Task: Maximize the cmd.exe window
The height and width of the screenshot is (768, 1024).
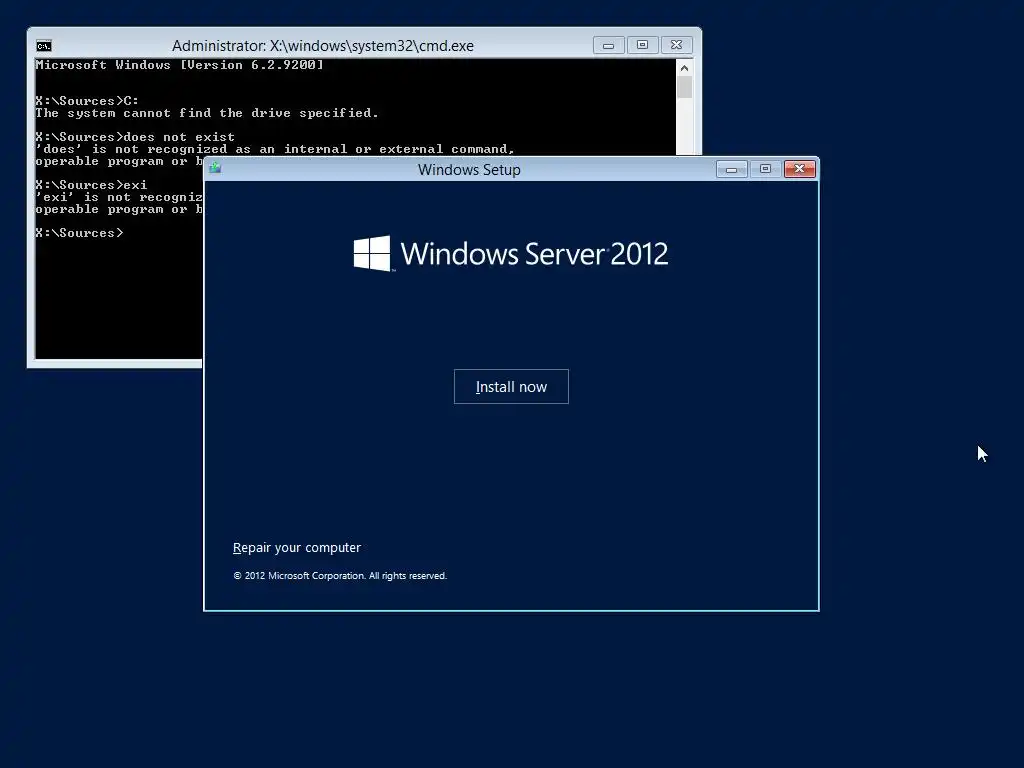Action: (x=642, y=45)
